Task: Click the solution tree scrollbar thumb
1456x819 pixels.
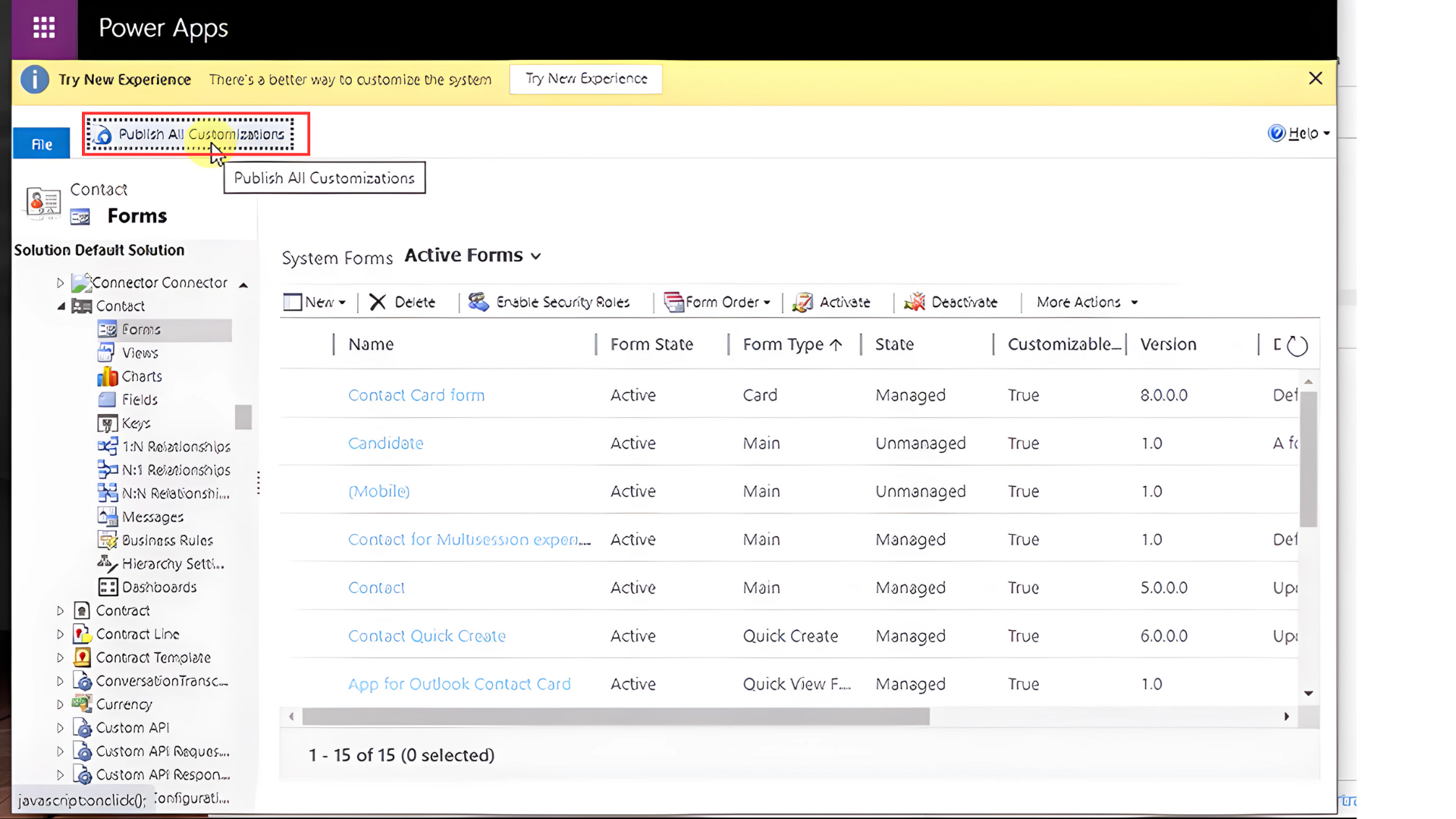Action: pos(243,417)
